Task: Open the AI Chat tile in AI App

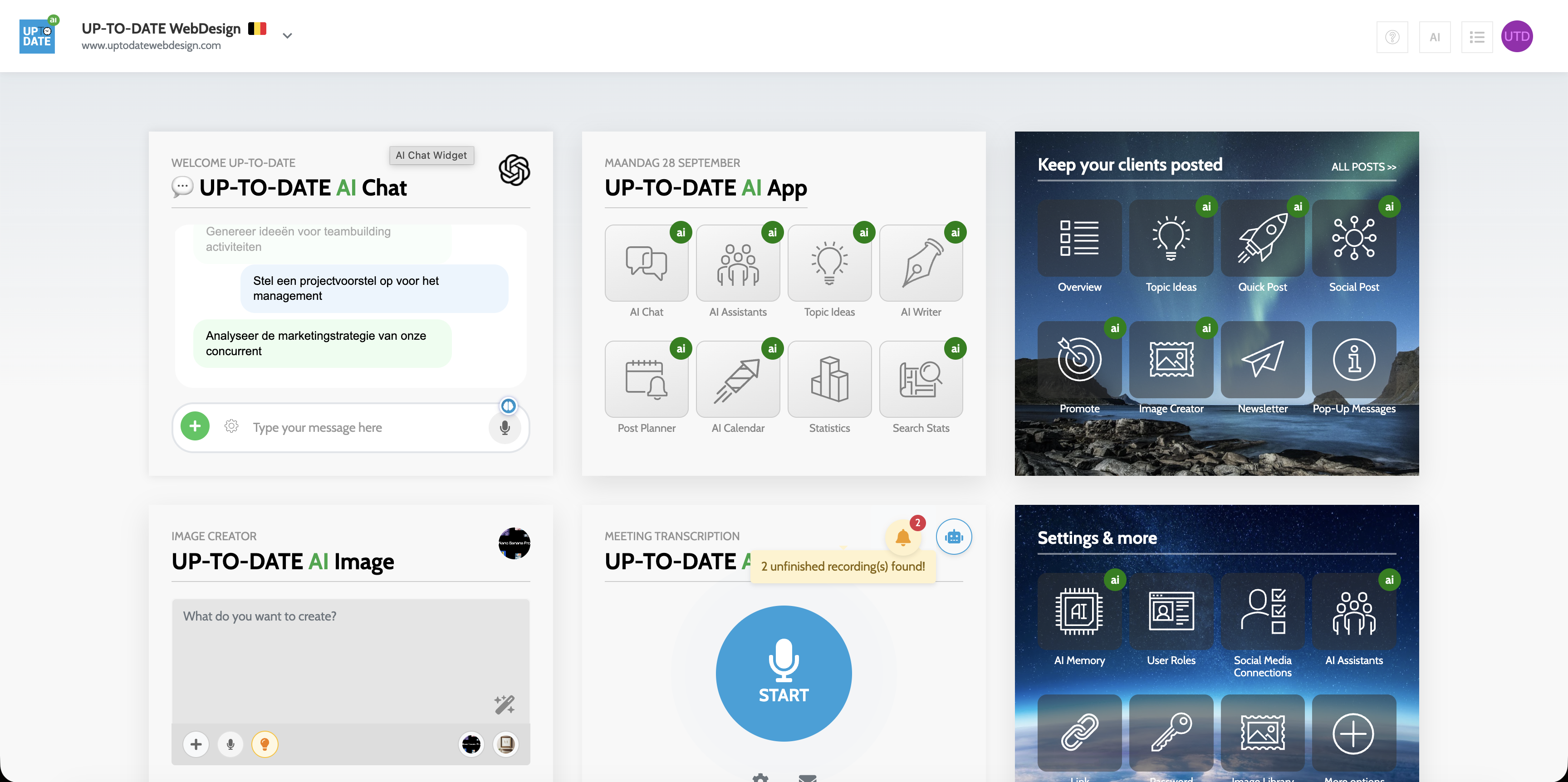Action: click(647, 263)
